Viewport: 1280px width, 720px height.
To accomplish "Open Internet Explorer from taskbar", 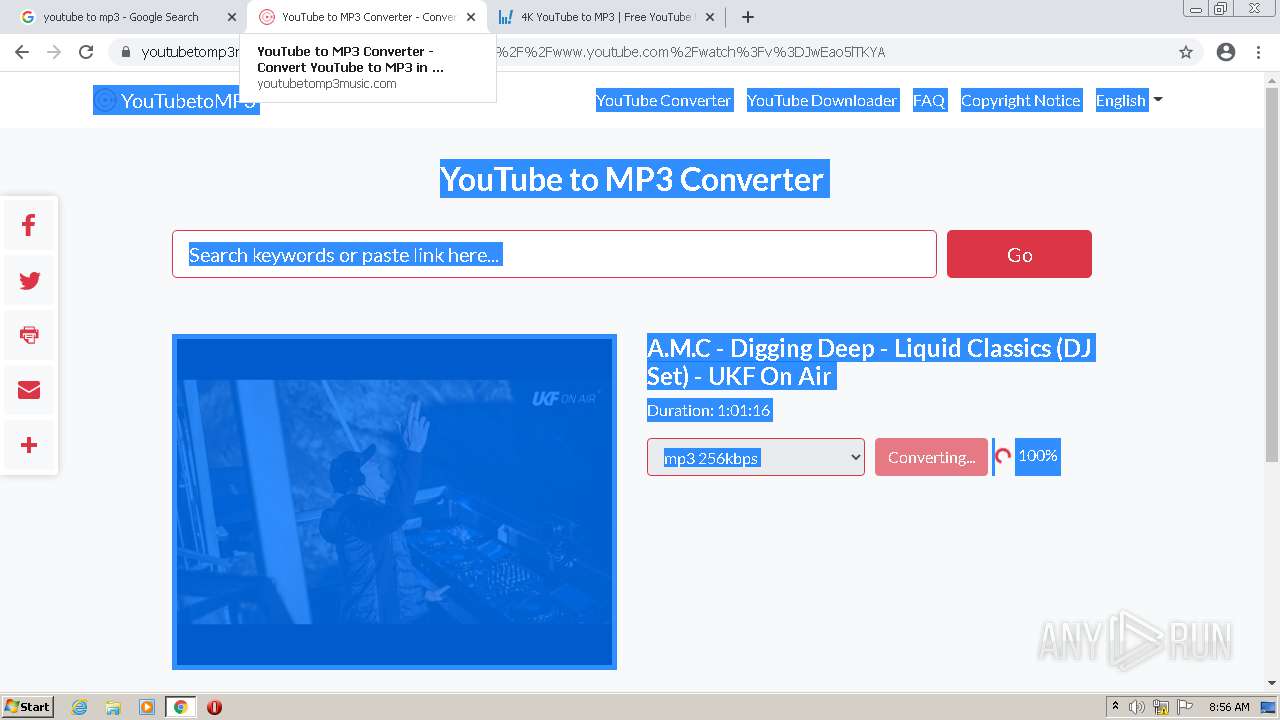I will pyautogui.click(x=80, y=707).
